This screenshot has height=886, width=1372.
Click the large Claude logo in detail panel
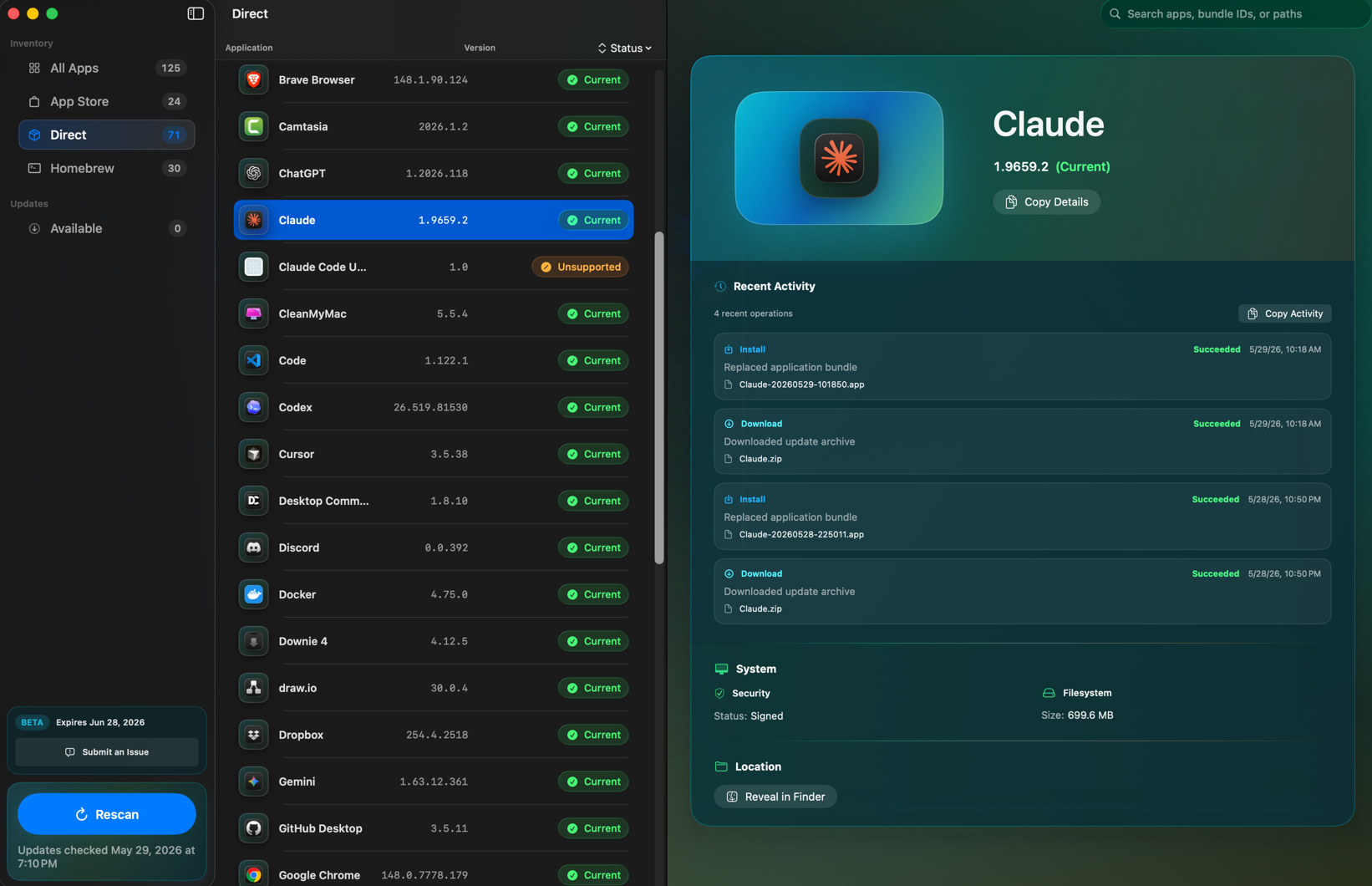pos(839,158)
